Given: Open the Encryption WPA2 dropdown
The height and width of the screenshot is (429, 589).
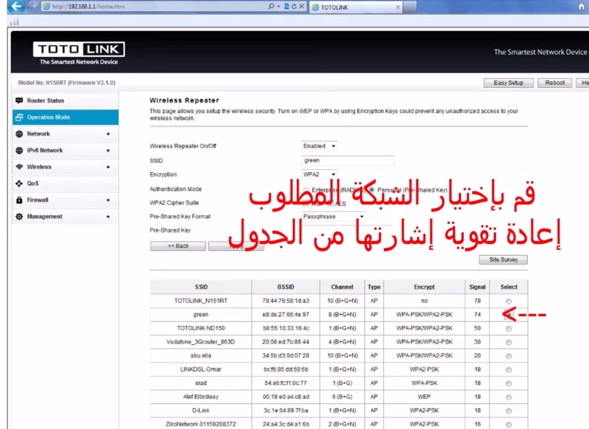Looking at the screenshot, I should click(x=319, y=174).
